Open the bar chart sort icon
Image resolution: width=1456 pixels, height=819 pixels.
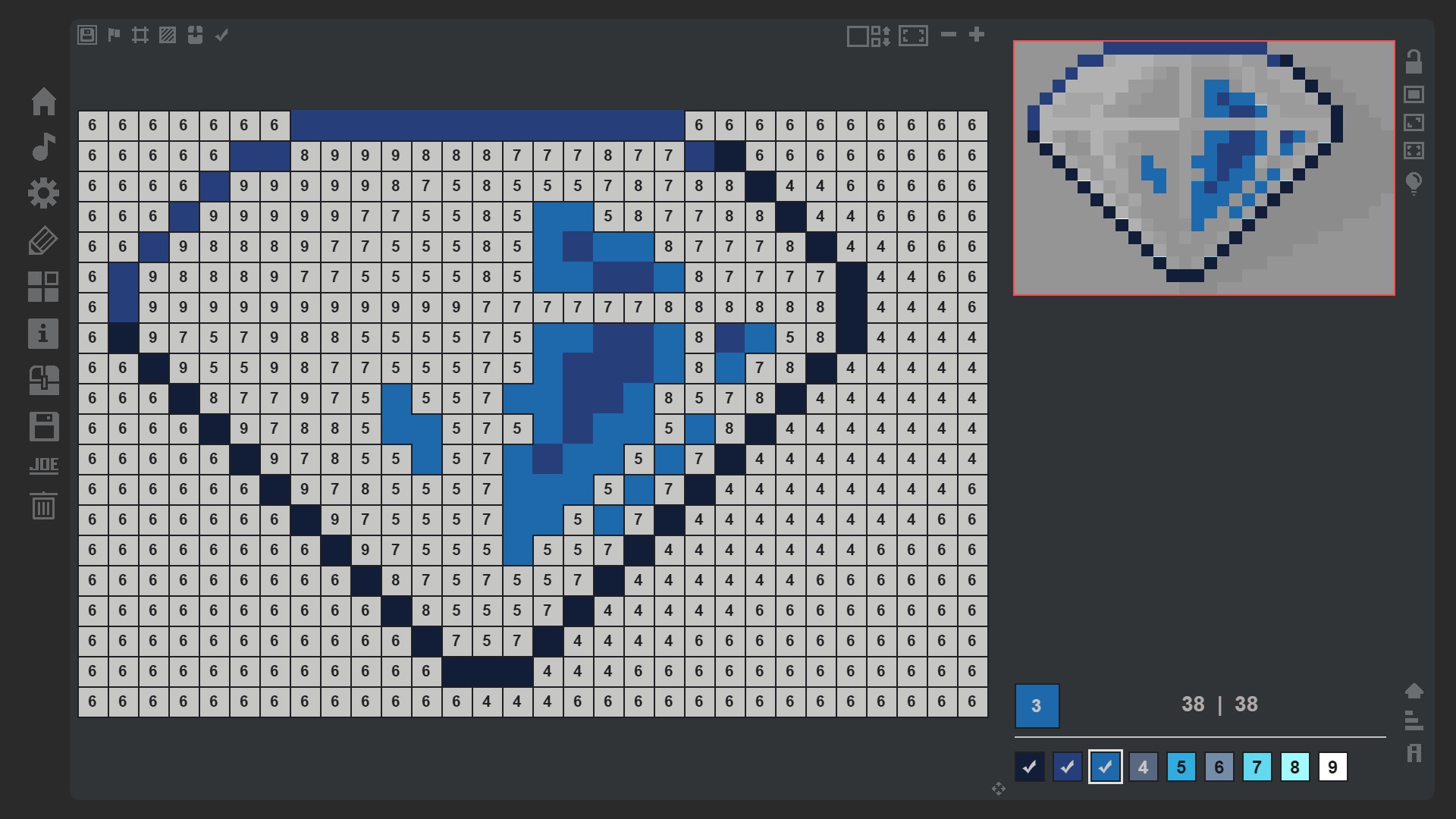tap(1414, 721)
